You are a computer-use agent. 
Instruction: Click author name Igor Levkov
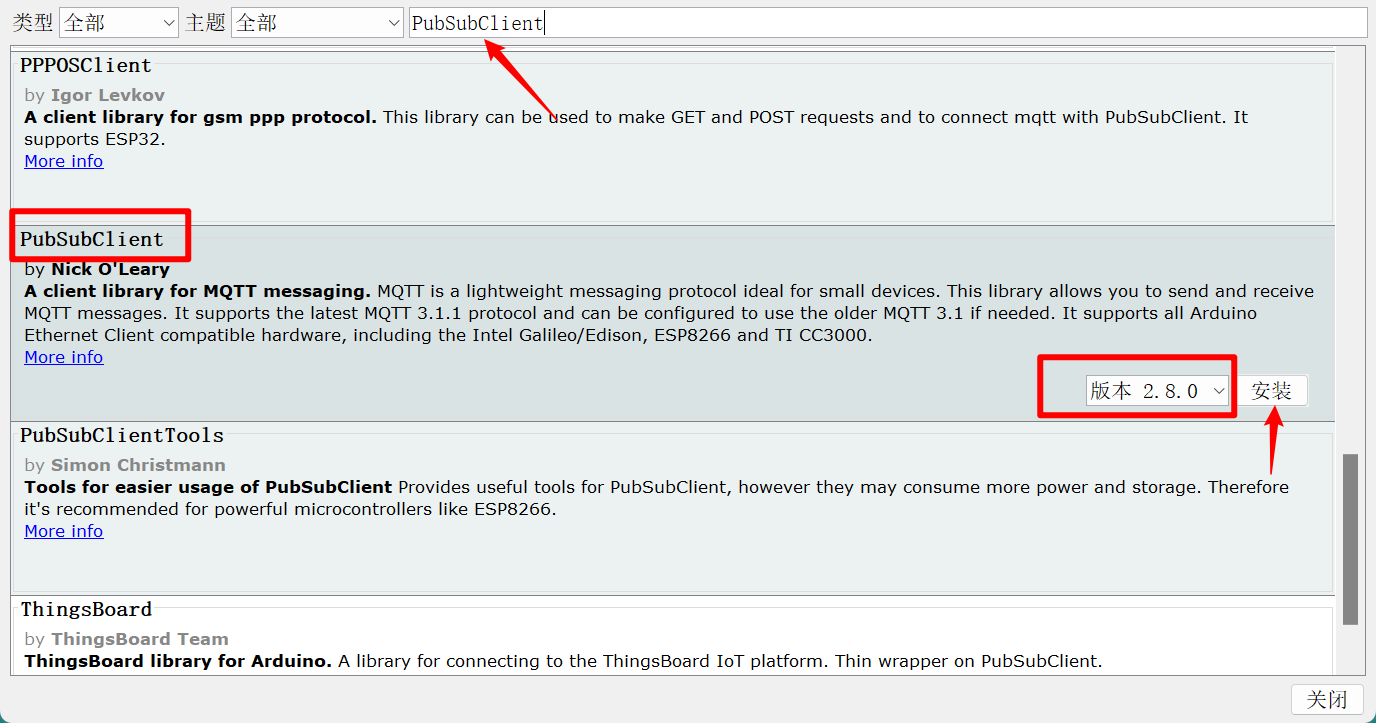pyautogui.click(x=108, y=95)
